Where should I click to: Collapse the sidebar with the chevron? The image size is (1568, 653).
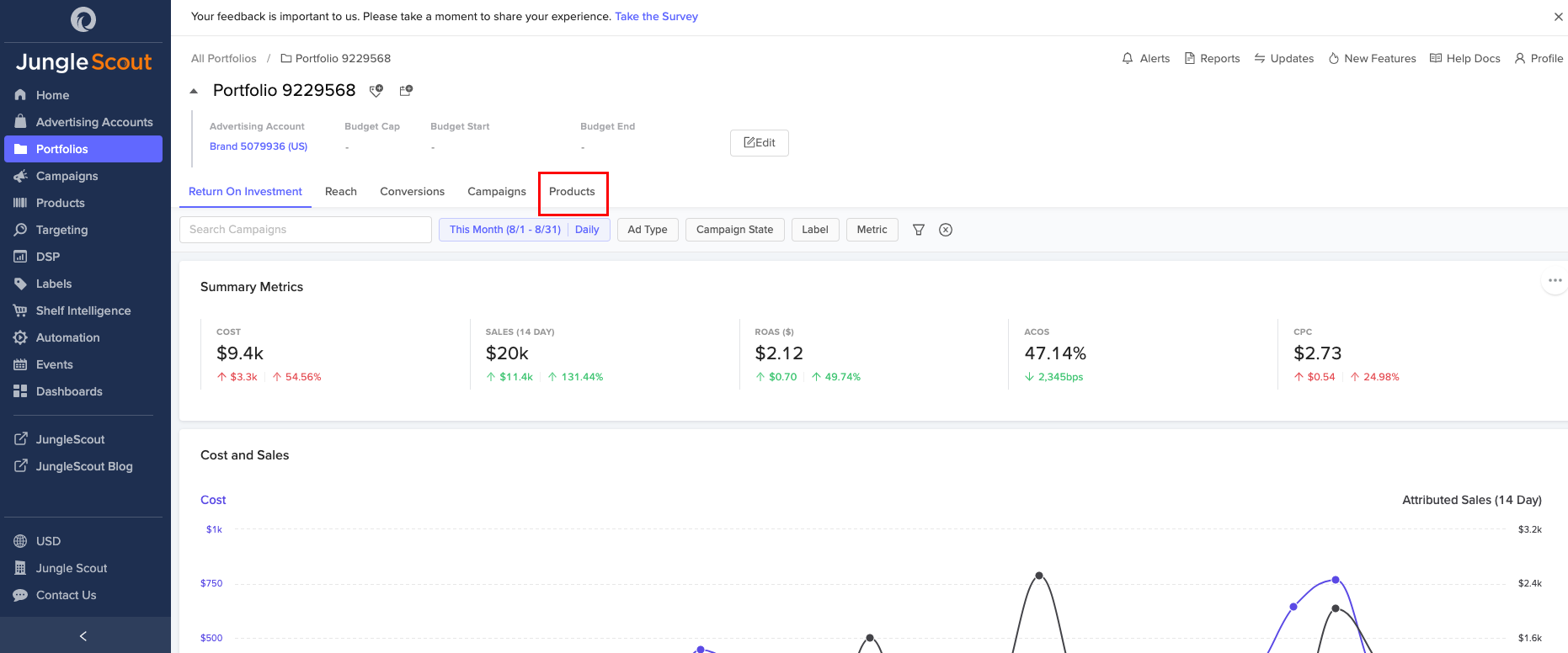tap(83, 636)
